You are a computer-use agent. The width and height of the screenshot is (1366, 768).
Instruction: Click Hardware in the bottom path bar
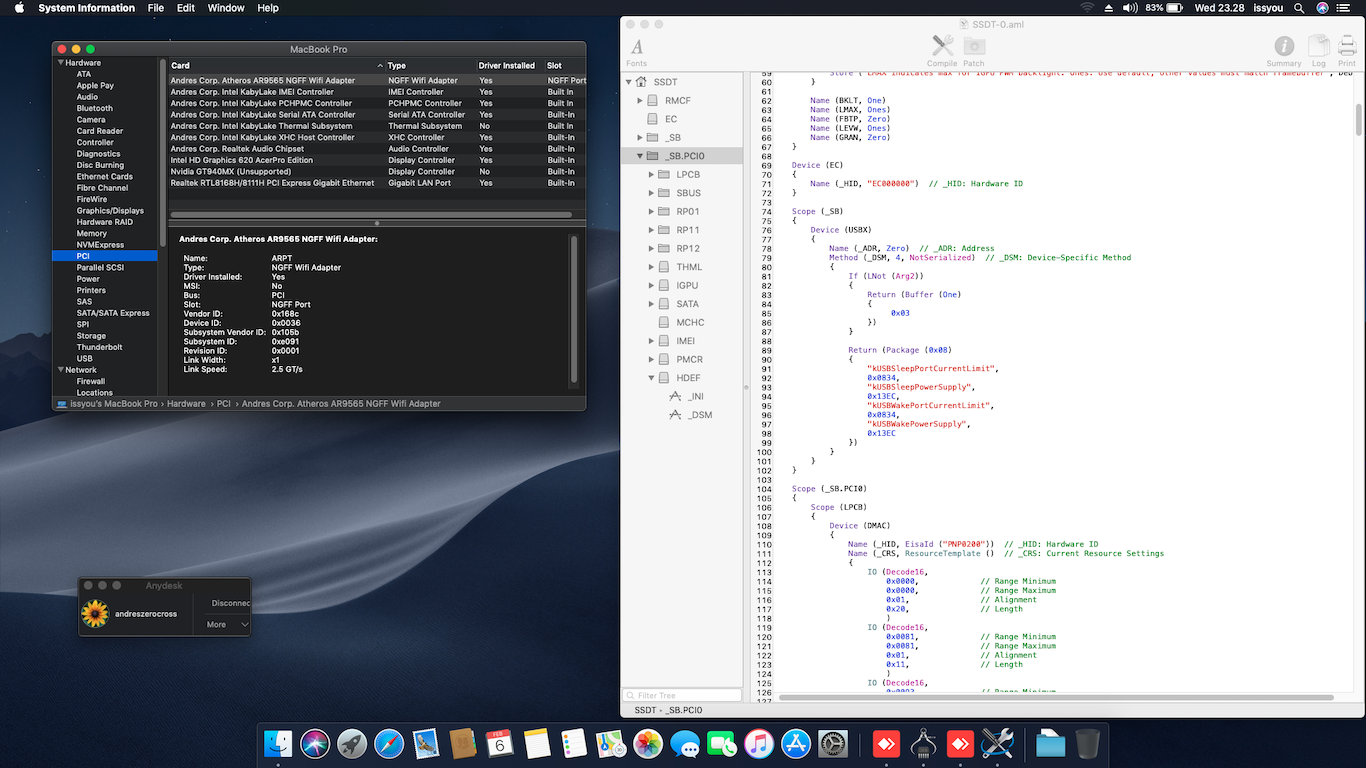tap(187, 404)
